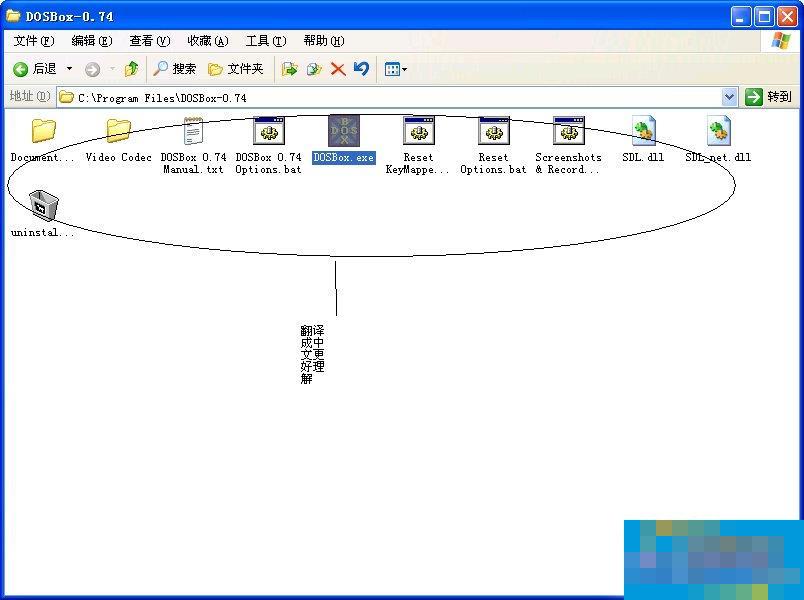Click the Undo toolbar icon
The width and height of the screenshot is (804, 600).
click(361, 69)
